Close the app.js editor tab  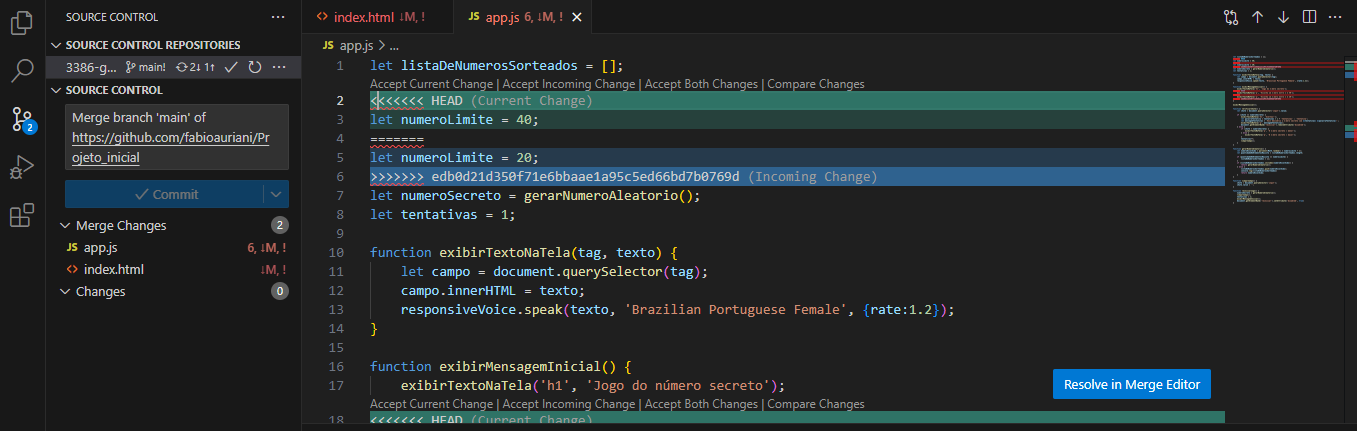(577, 17)
